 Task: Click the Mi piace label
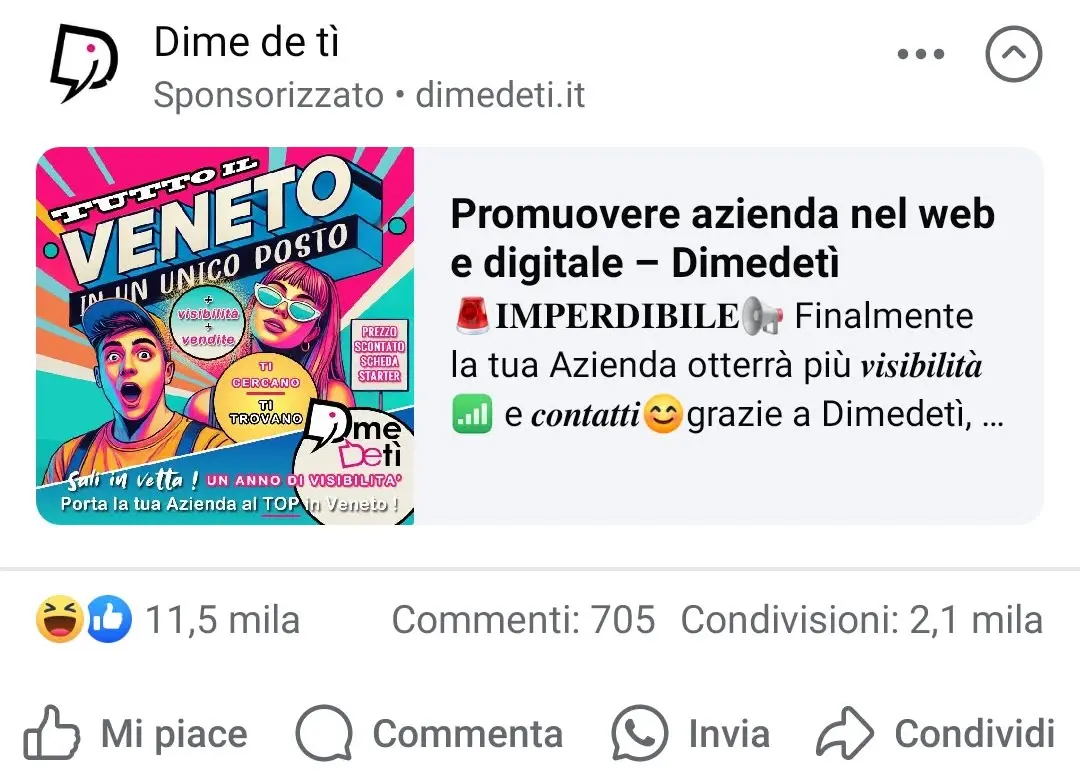coord(174,733)
